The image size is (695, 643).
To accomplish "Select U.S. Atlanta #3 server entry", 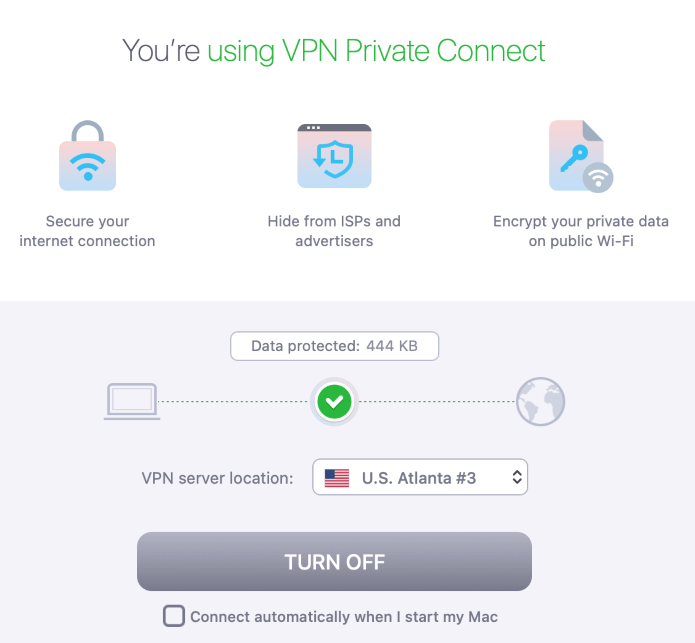I will point(419,478).
